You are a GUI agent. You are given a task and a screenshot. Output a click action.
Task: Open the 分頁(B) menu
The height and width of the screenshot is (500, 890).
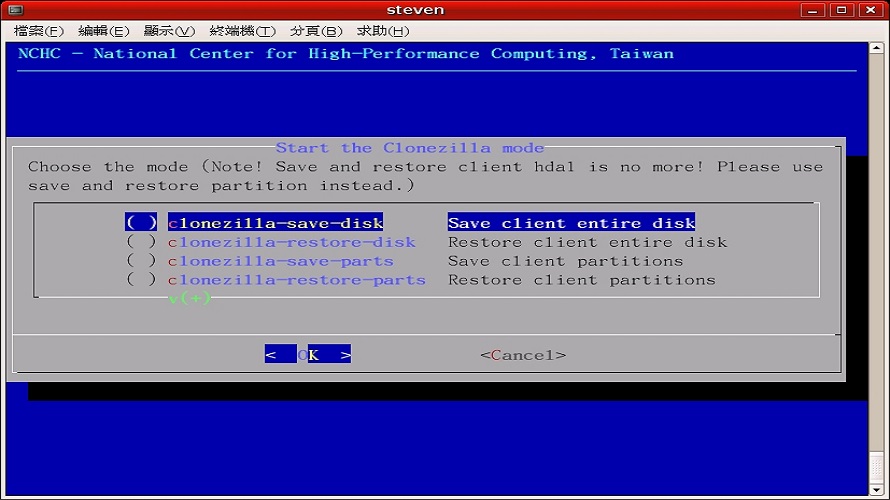[316, 31]
